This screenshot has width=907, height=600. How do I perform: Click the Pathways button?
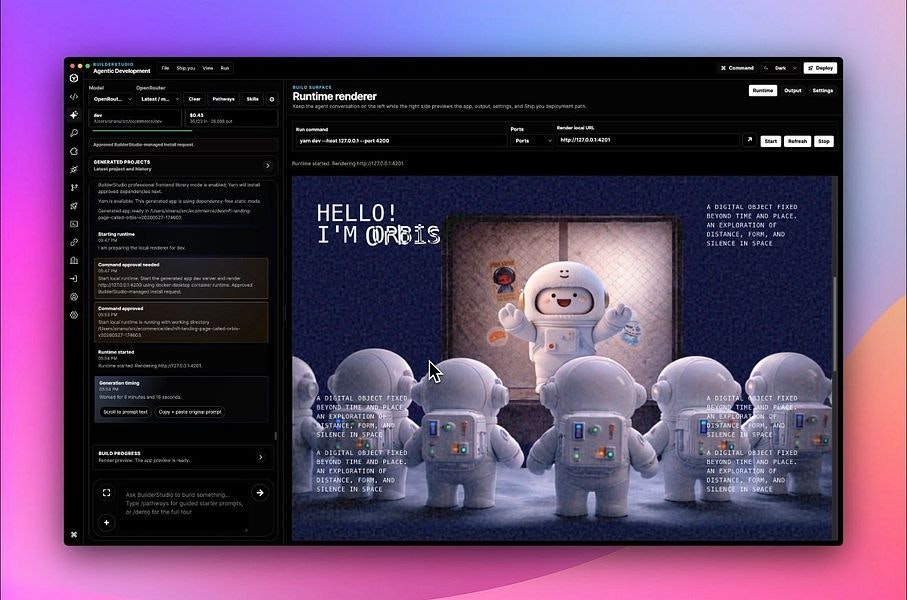[223, 99]
